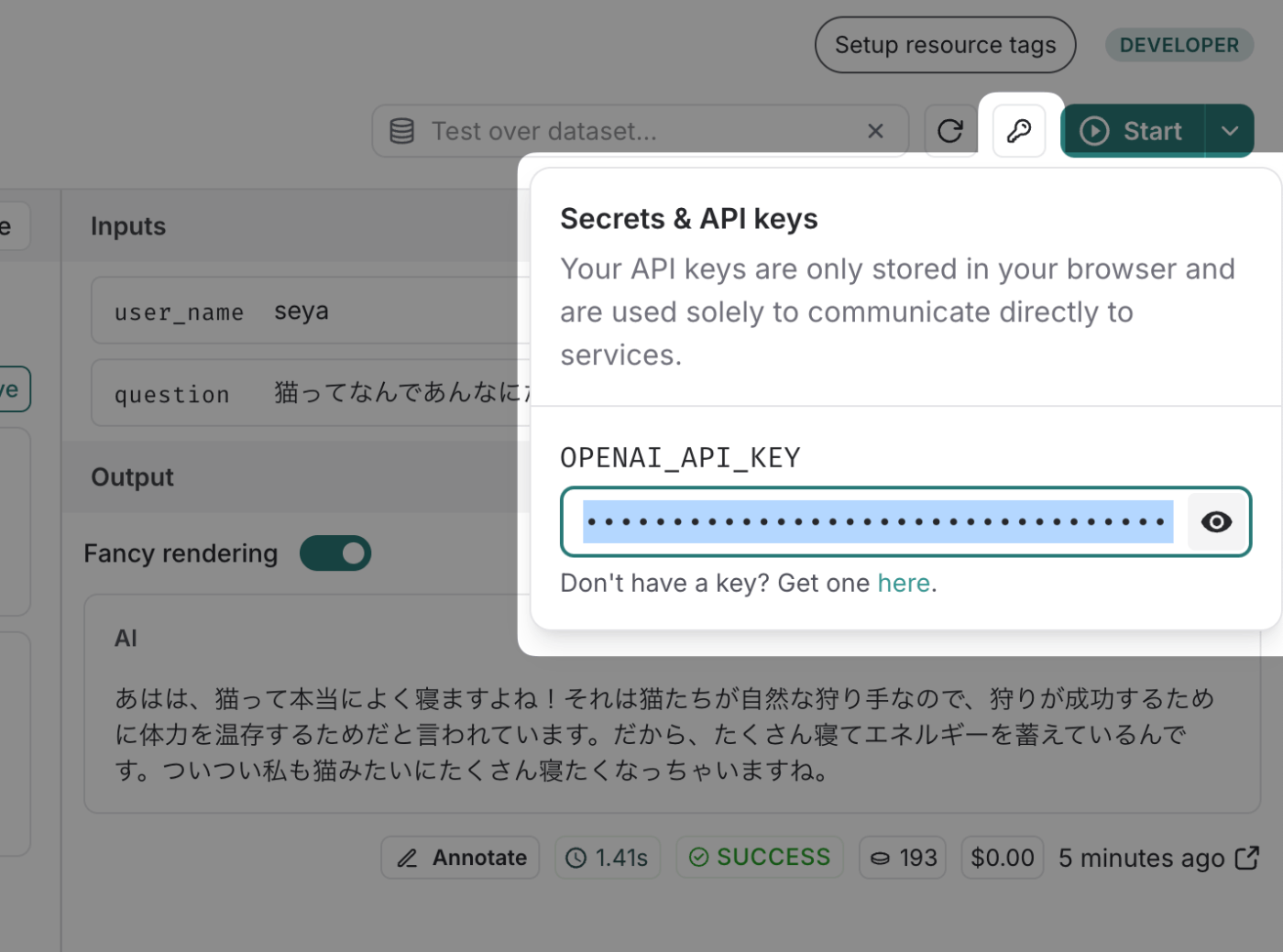The height and width of the screenshot is (952, 1283).
Task: Expand the Start button dropdown arrow
Action: coord(1229,131)
